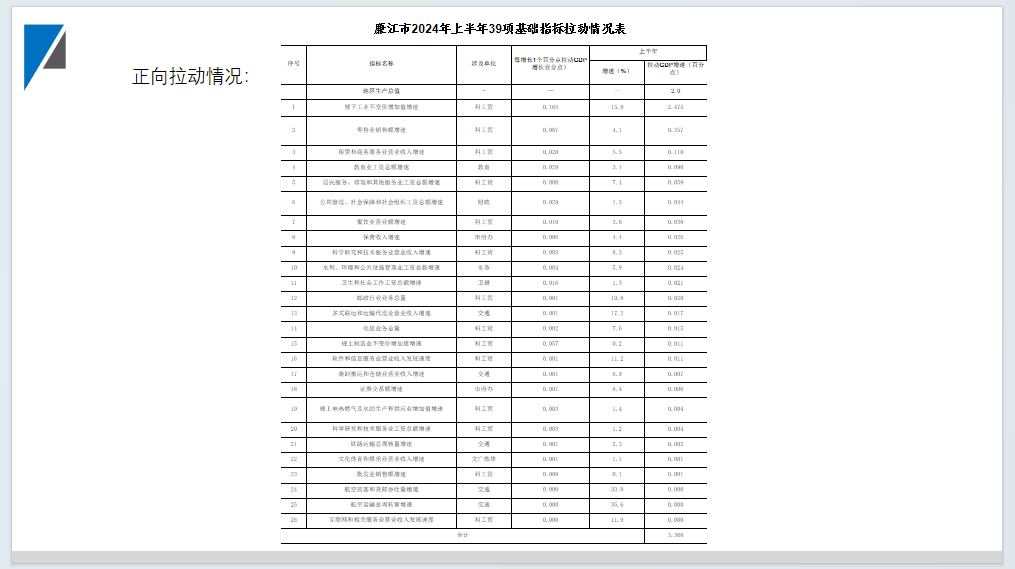Select '批发业销售额增速' in row 23
This screenshot has height=569, width=1015.
tap(381, 474)
